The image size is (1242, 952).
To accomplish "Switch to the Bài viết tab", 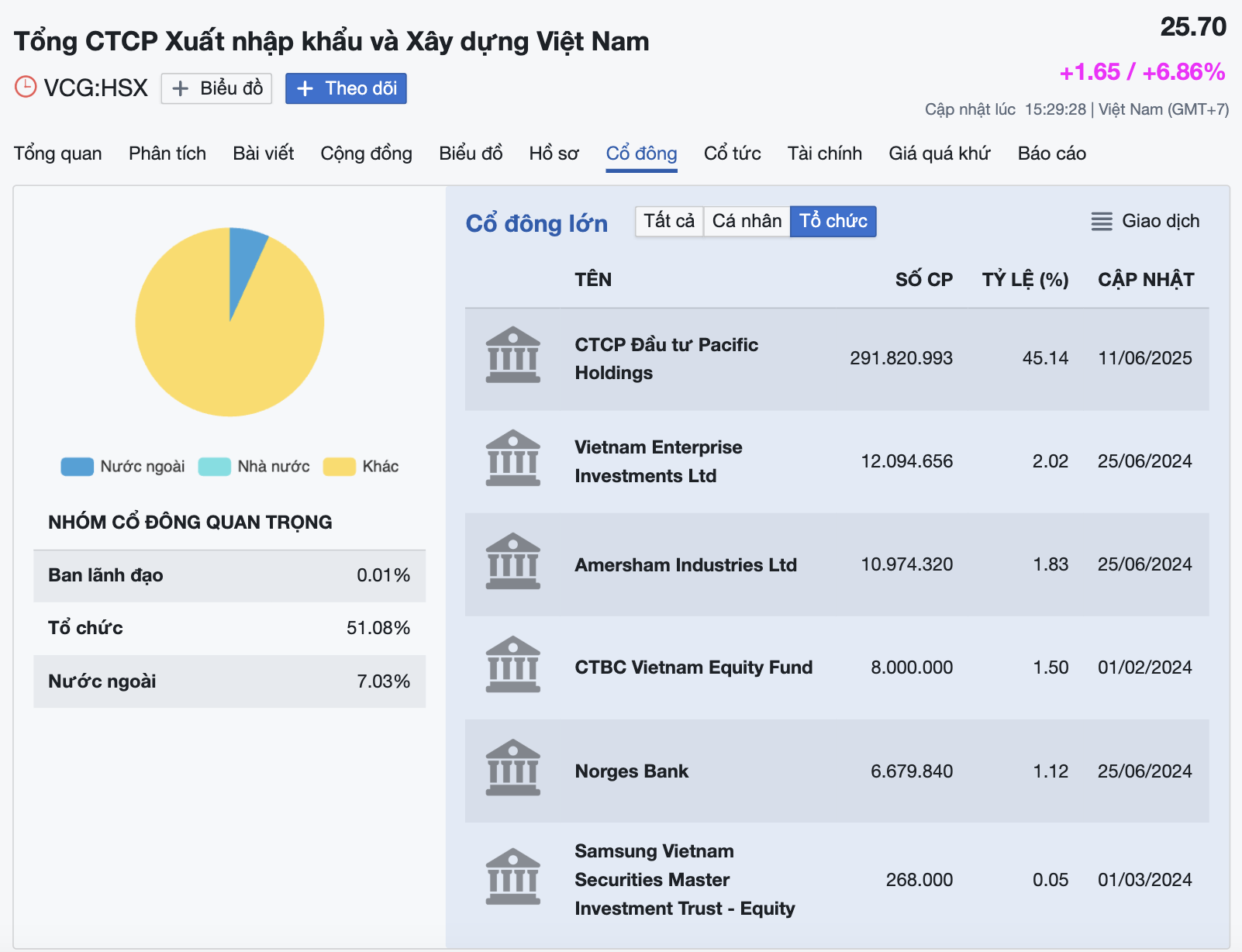I will [264, 153].
